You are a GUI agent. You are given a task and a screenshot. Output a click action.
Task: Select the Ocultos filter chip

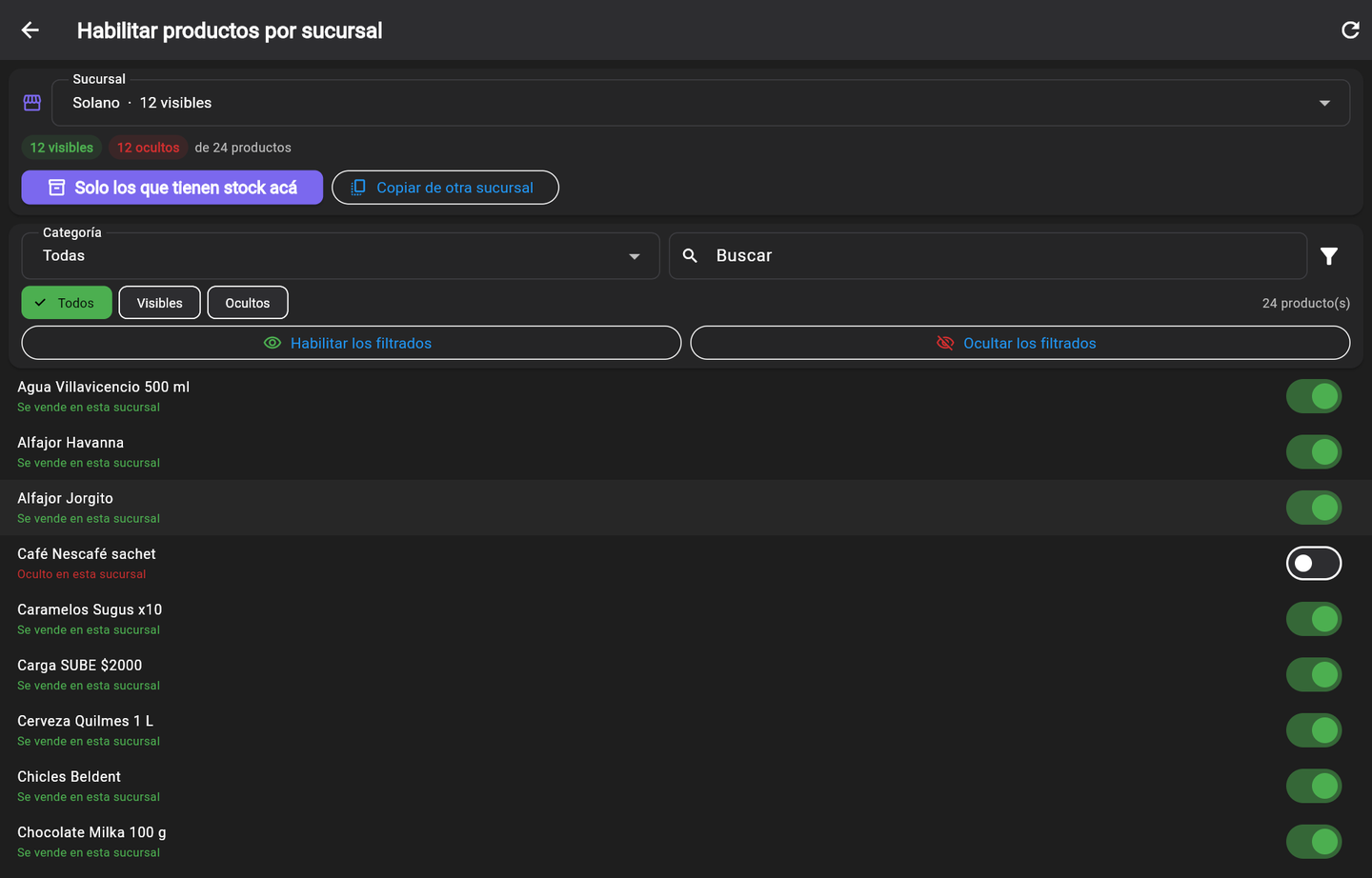point(248,303)
